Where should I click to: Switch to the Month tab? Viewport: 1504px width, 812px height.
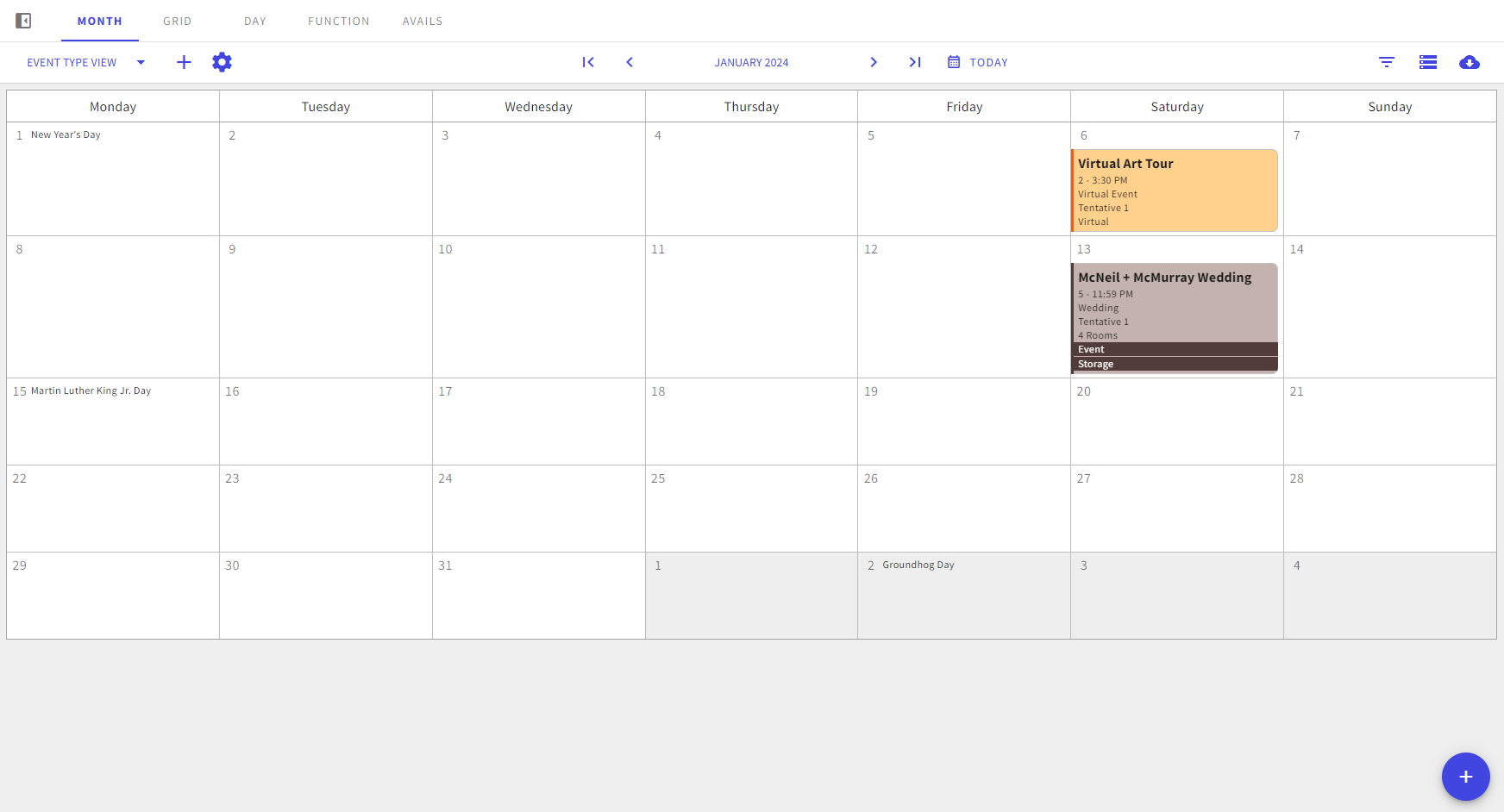coord(100,21)
